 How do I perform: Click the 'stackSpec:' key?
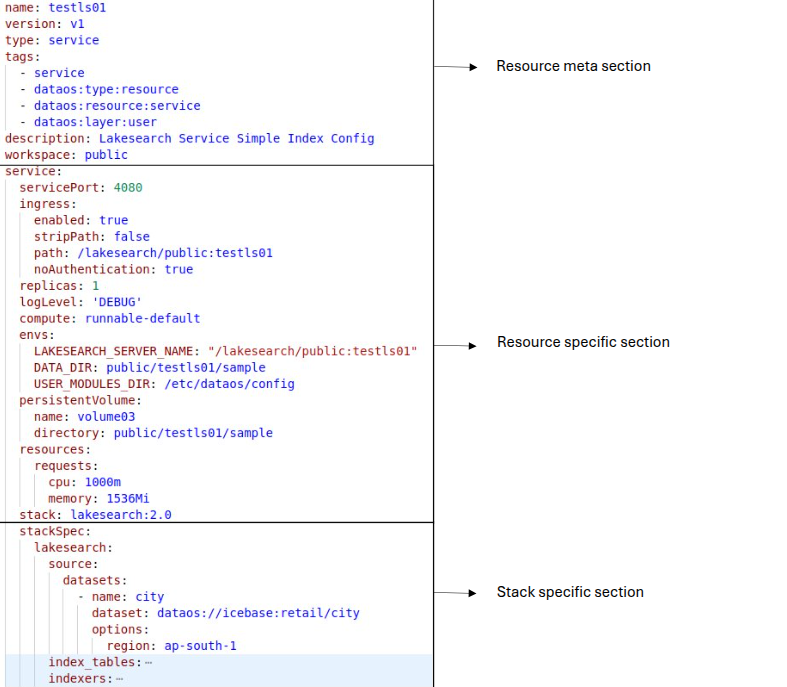(x=55, y=531)
